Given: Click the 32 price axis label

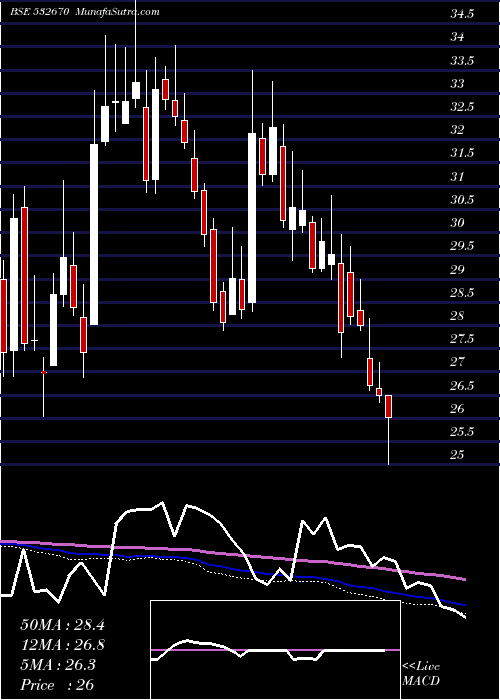Looking at the screenshot, I should [x=457, y=130].
